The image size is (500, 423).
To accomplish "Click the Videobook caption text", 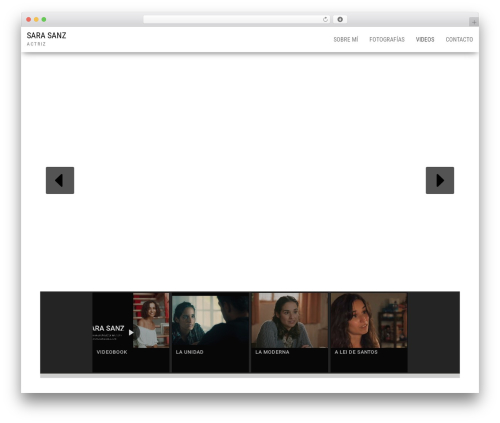I will click(112, 352).
